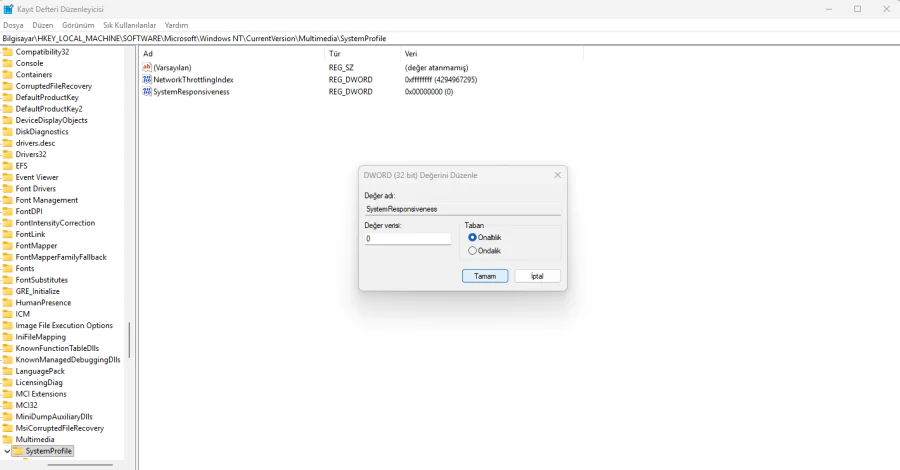This screenshot has height=470, width=900.
Task: Select the Ondalık radio button
Action: (472, 251)
